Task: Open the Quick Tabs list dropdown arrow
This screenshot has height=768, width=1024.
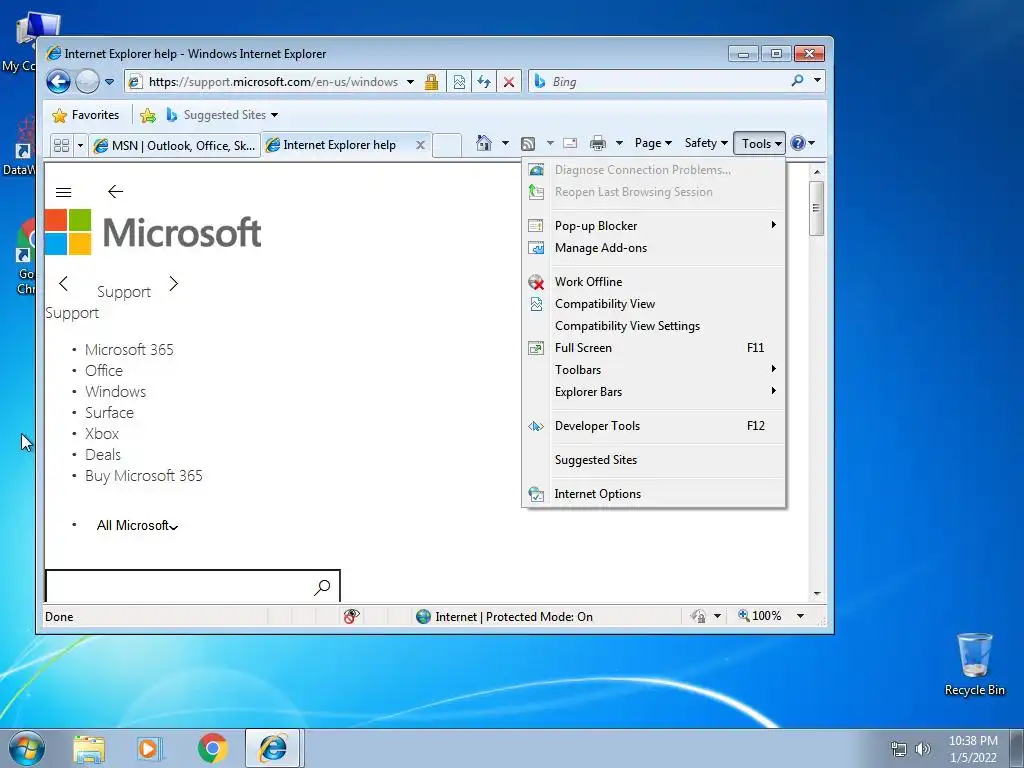Action: [80, 145]
